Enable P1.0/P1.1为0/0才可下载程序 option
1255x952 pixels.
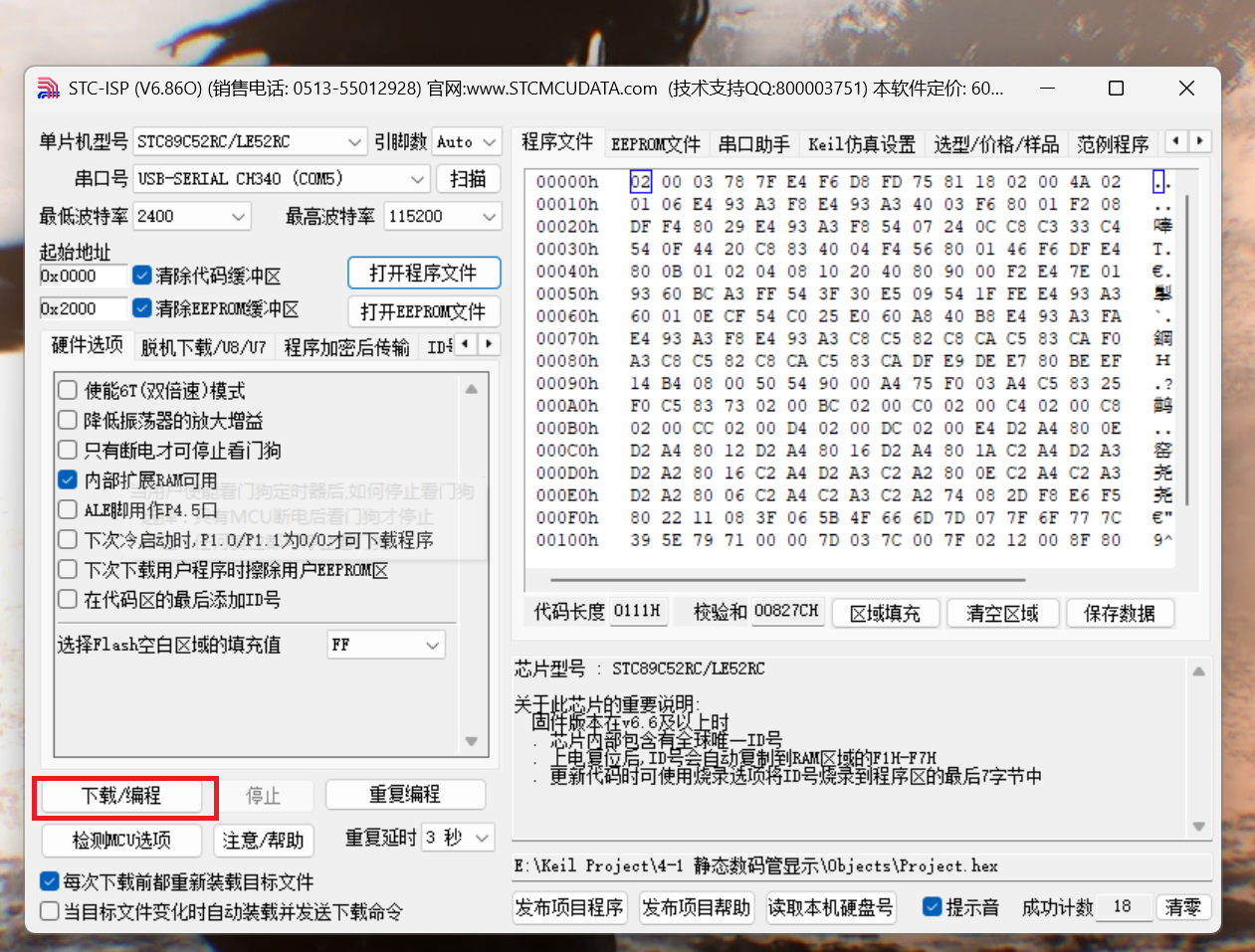pos(67,539)
